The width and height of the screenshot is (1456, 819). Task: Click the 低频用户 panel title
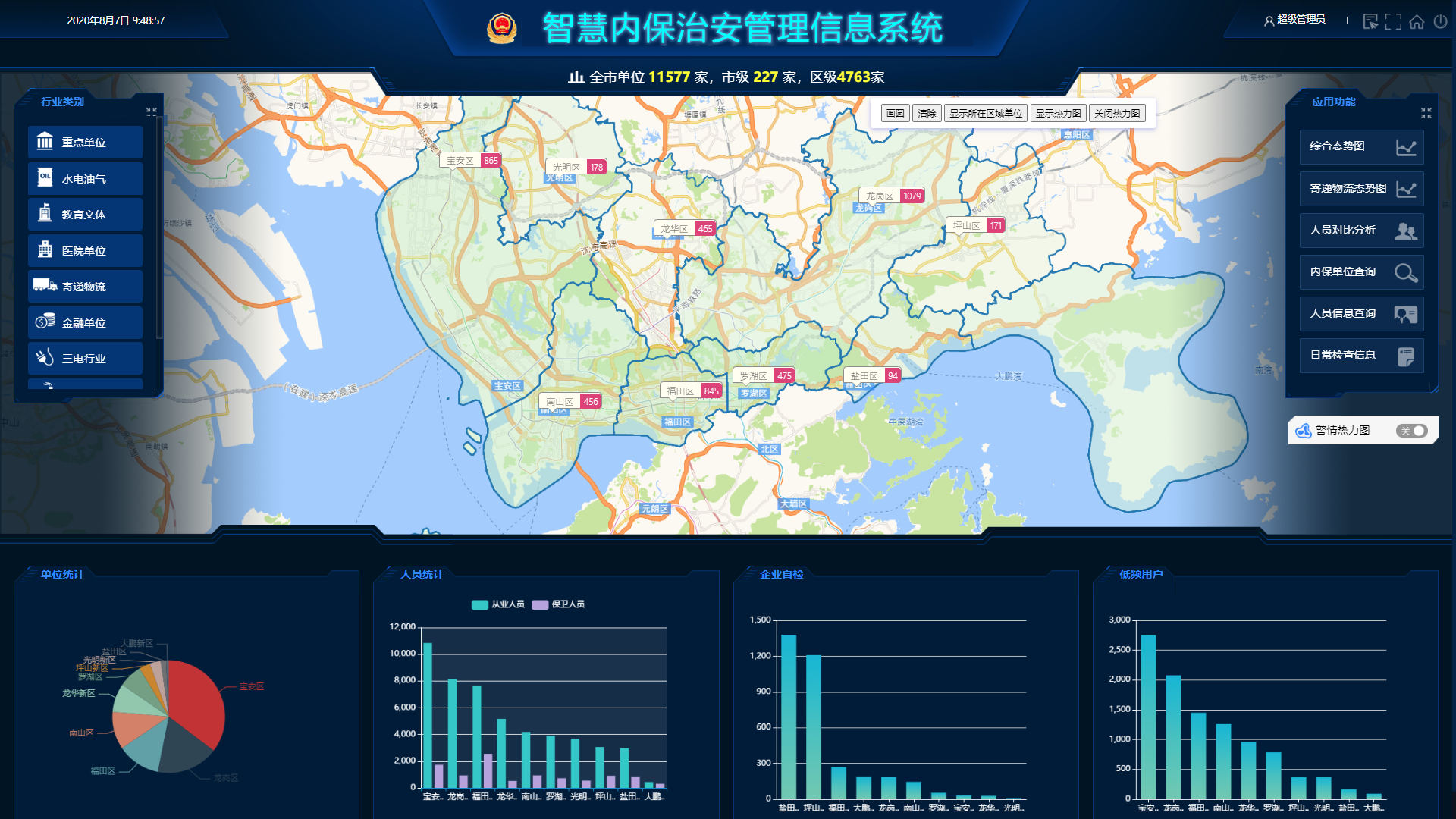click(x=1141, y=574)
